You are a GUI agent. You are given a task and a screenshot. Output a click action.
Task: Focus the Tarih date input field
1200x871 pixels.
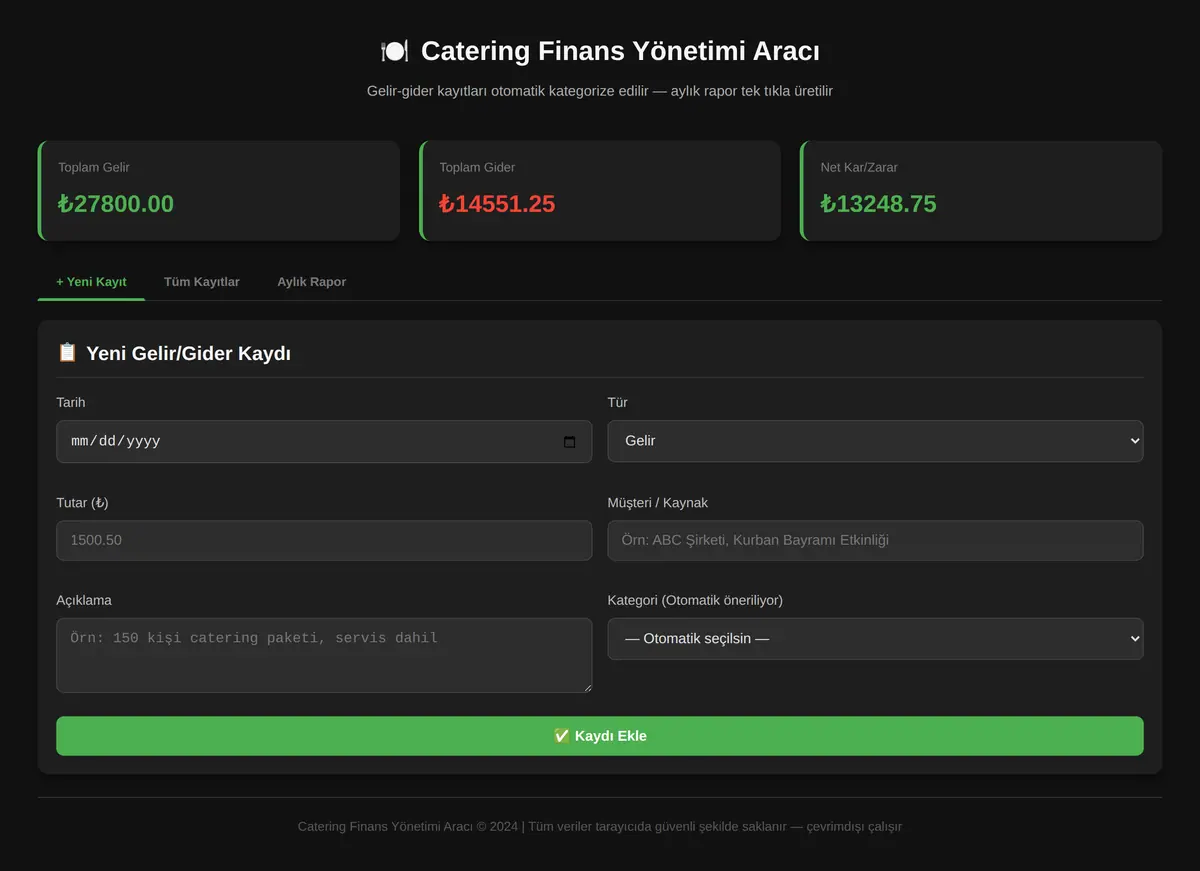(324, 441)
